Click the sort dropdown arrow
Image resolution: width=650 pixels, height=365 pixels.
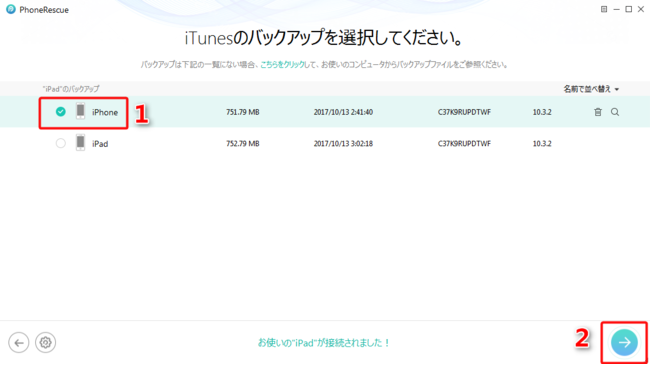tap(617, 90)
